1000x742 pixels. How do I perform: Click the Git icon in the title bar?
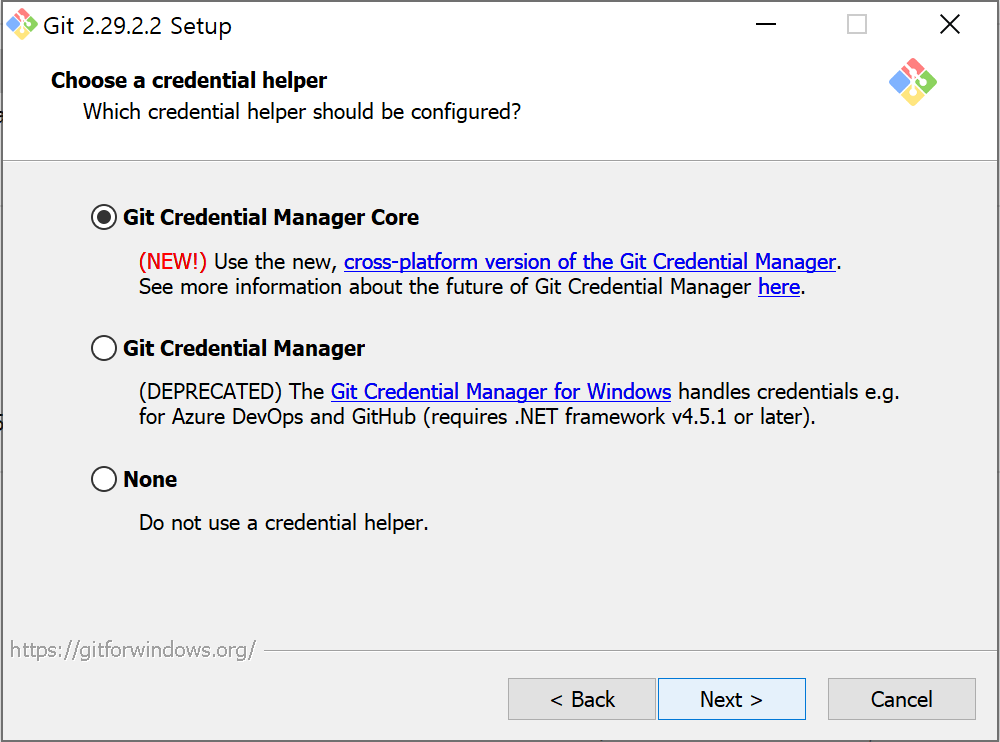[22, 24]
